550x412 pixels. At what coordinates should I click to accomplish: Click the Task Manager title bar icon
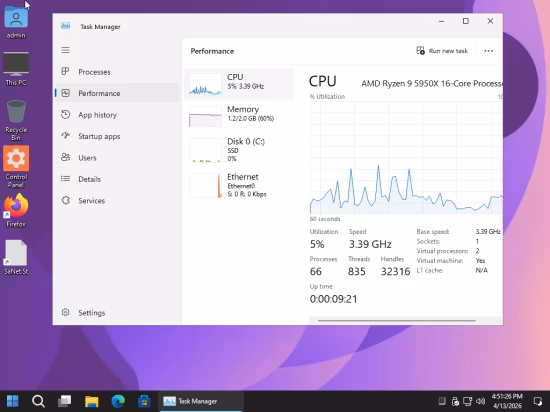(x=66, y=26)
